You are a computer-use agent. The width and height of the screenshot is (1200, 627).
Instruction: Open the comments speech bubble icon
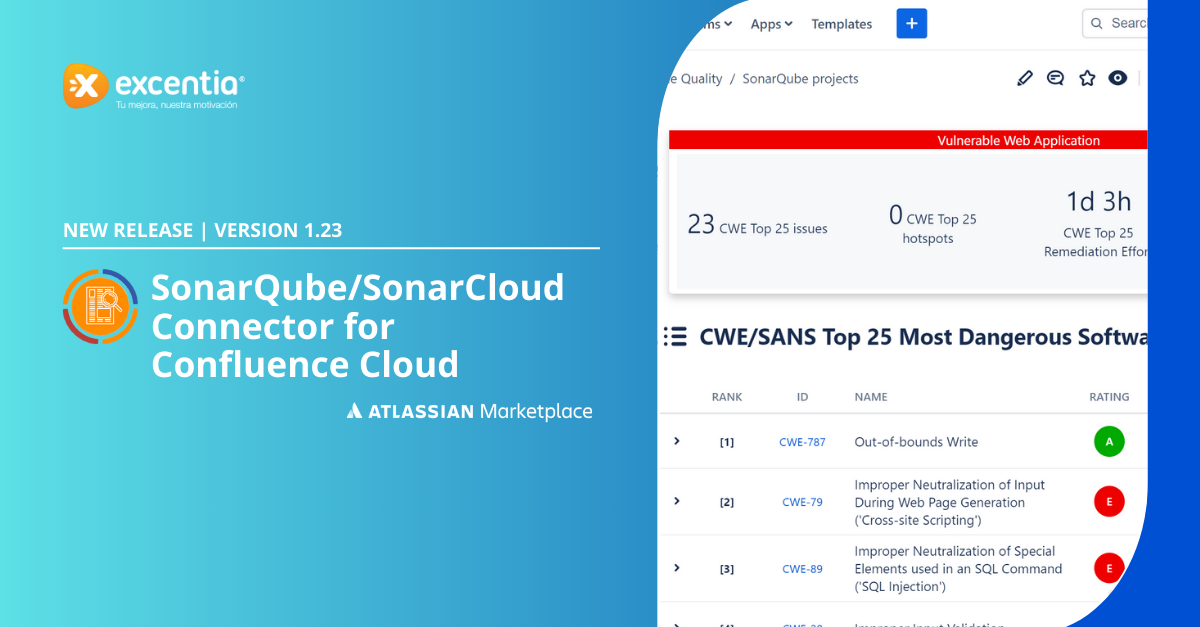[1055, 78]
